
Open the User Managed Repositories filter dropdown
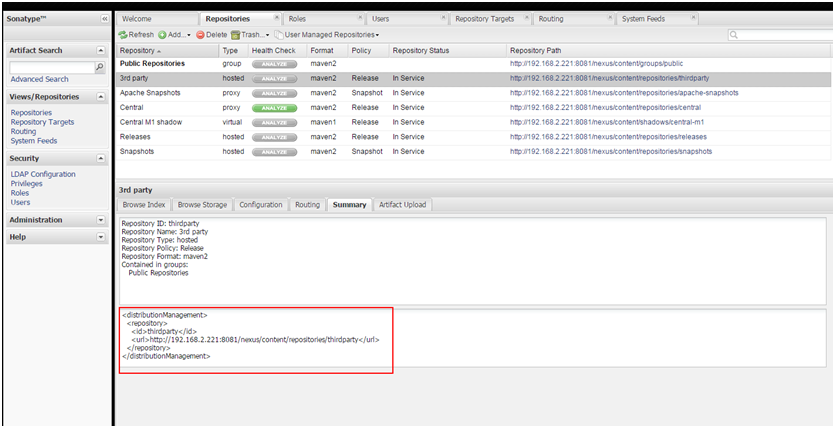[x=327, y=35]
